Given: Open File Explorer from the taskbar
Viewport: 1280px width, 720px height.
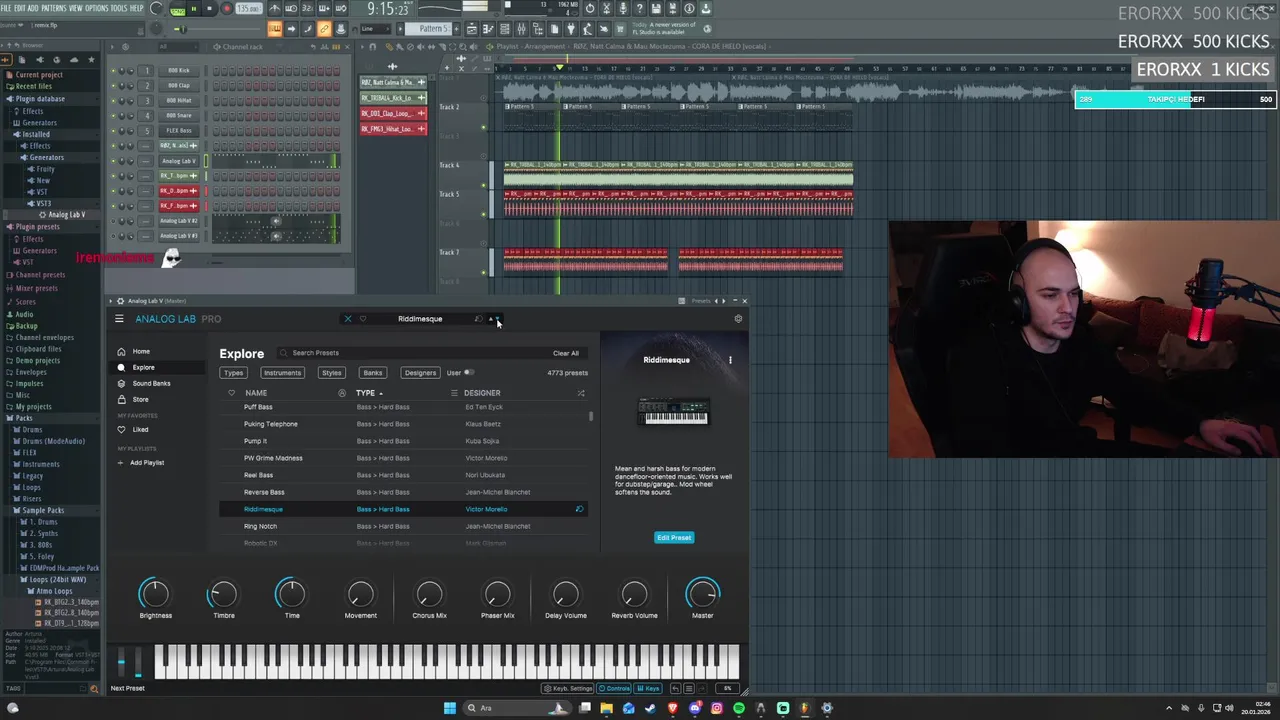Looking at the screenshot, I should click(x=607, y=708).
